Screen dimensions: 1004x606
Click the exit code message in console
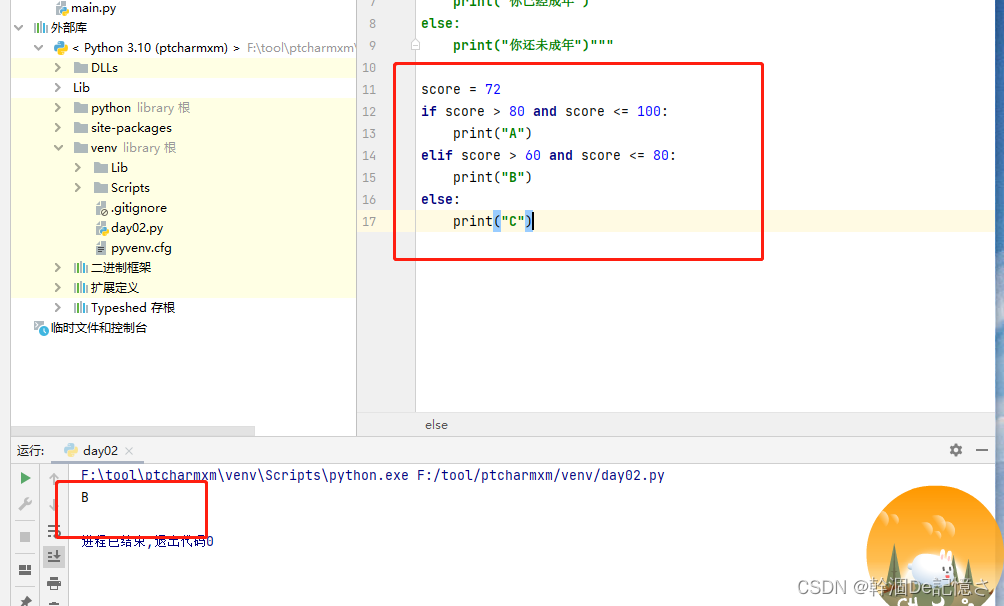tap(147, 541)
